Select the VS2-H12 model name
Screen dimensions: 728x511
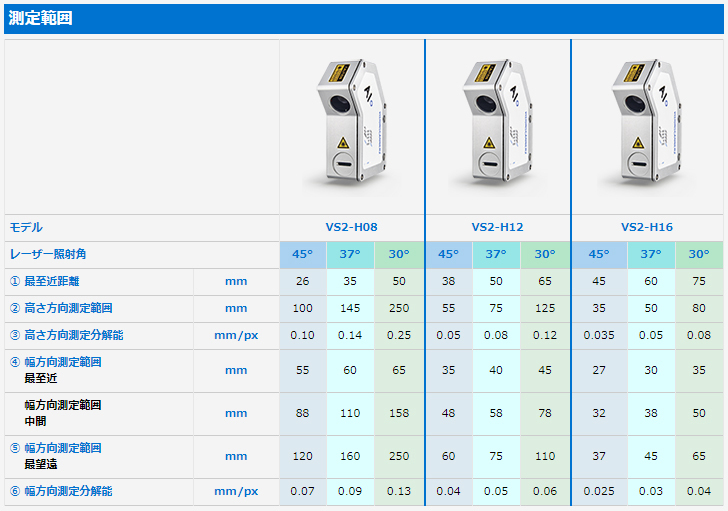tap(497, 227)
